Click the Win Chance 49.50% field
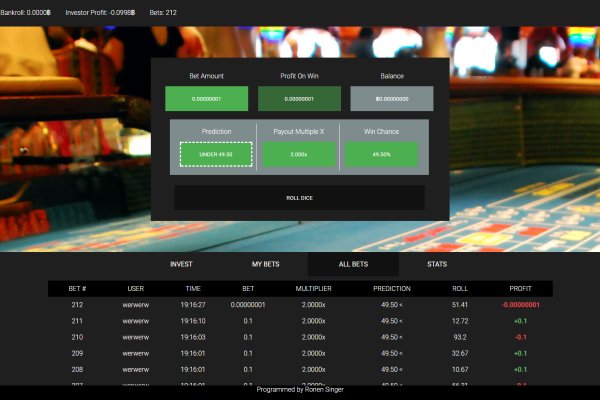 [x=381, y=154]
